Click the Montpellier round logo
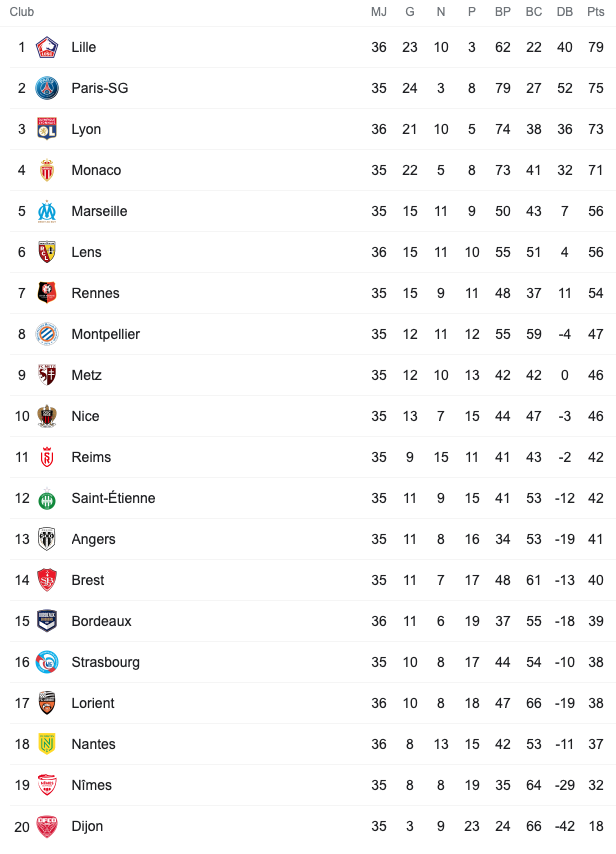The width and height of the screenshot is (616, 854). pyautogui.click(x=47, y=334)
